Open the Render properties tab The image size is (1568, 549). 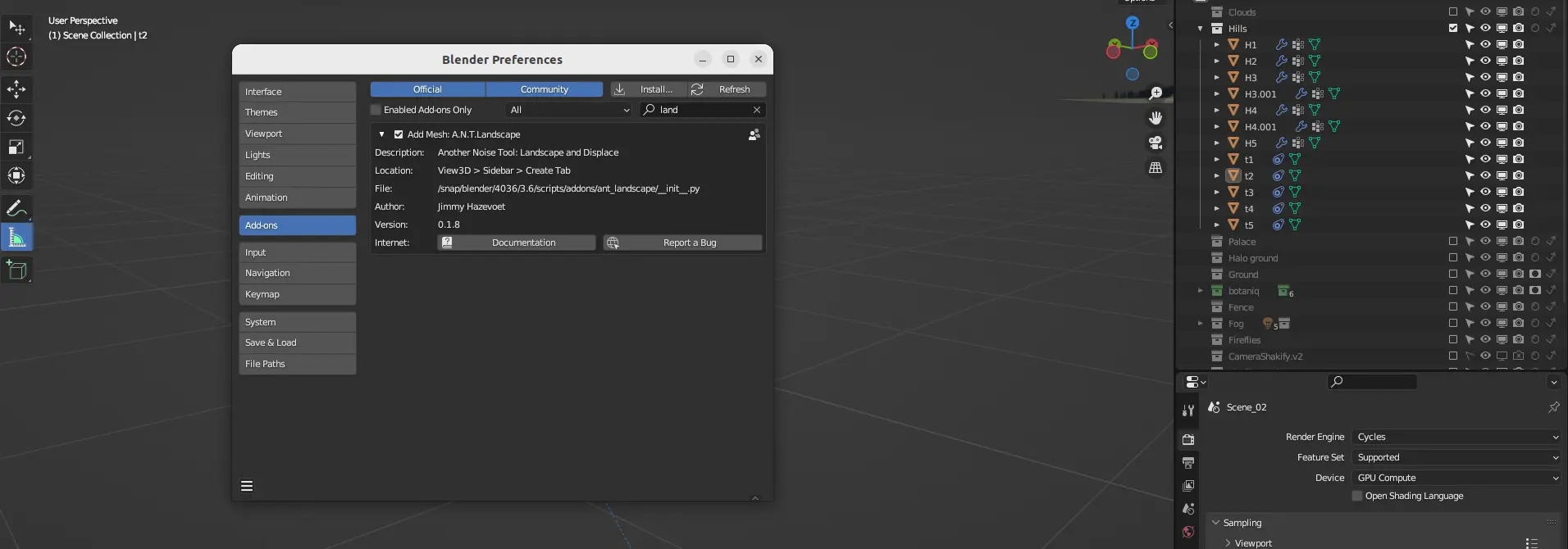coord(1188,439)
